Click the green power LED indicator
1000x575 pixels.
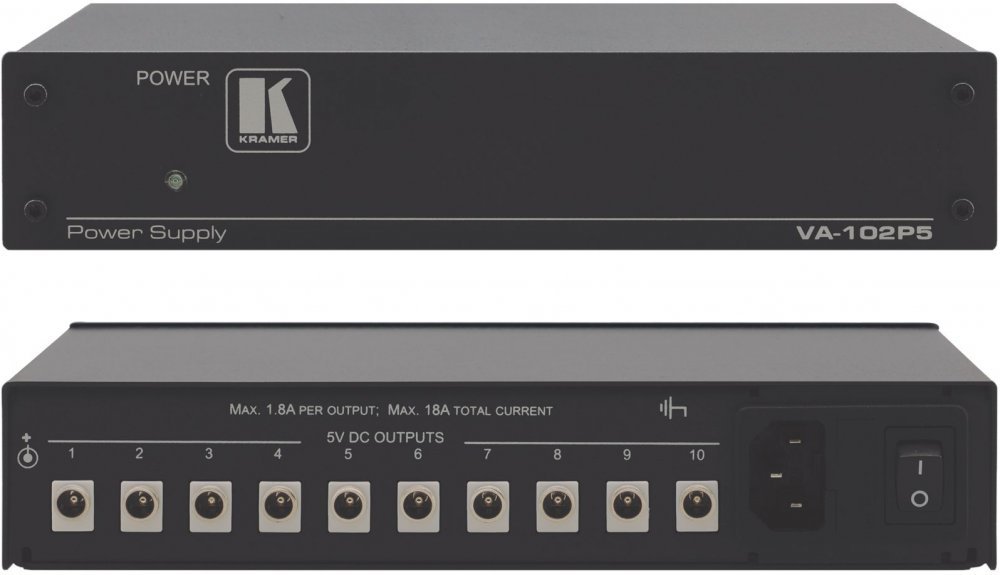(x=175, y=183)
